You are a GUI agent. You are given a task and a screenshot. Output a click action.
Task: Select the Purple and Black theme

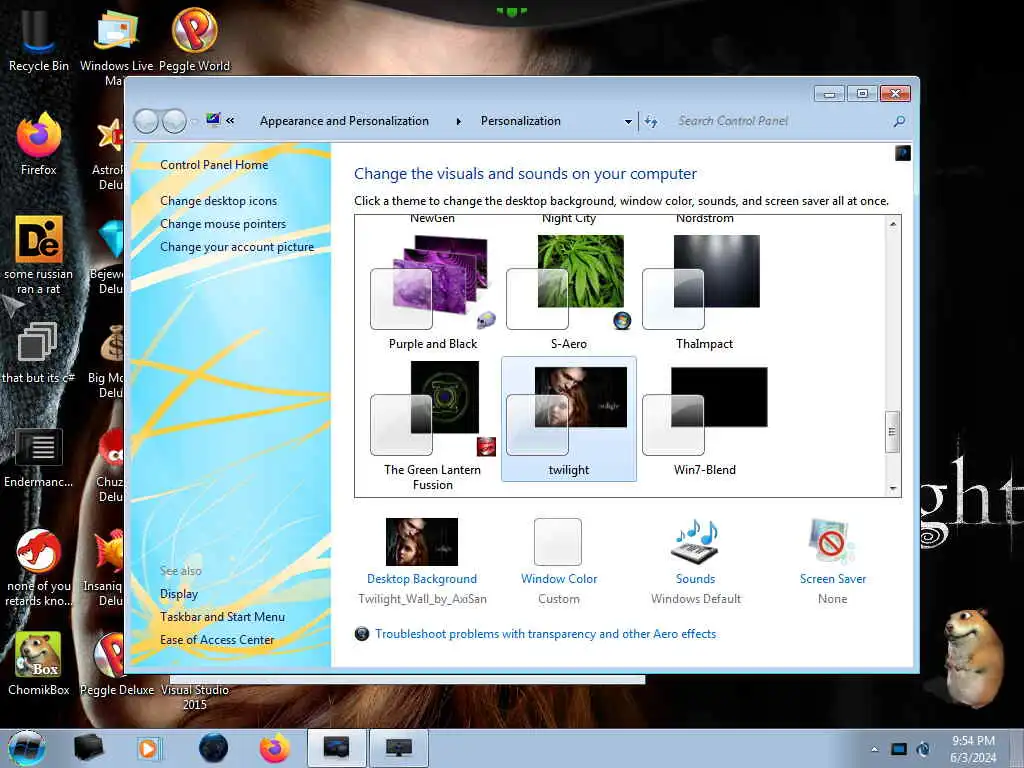click(432, 291)
